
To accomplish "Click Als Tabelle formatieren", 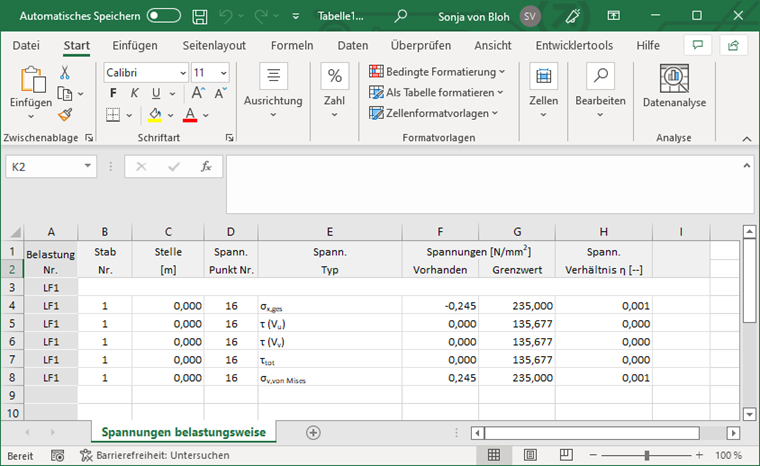I will click(436, 93).
